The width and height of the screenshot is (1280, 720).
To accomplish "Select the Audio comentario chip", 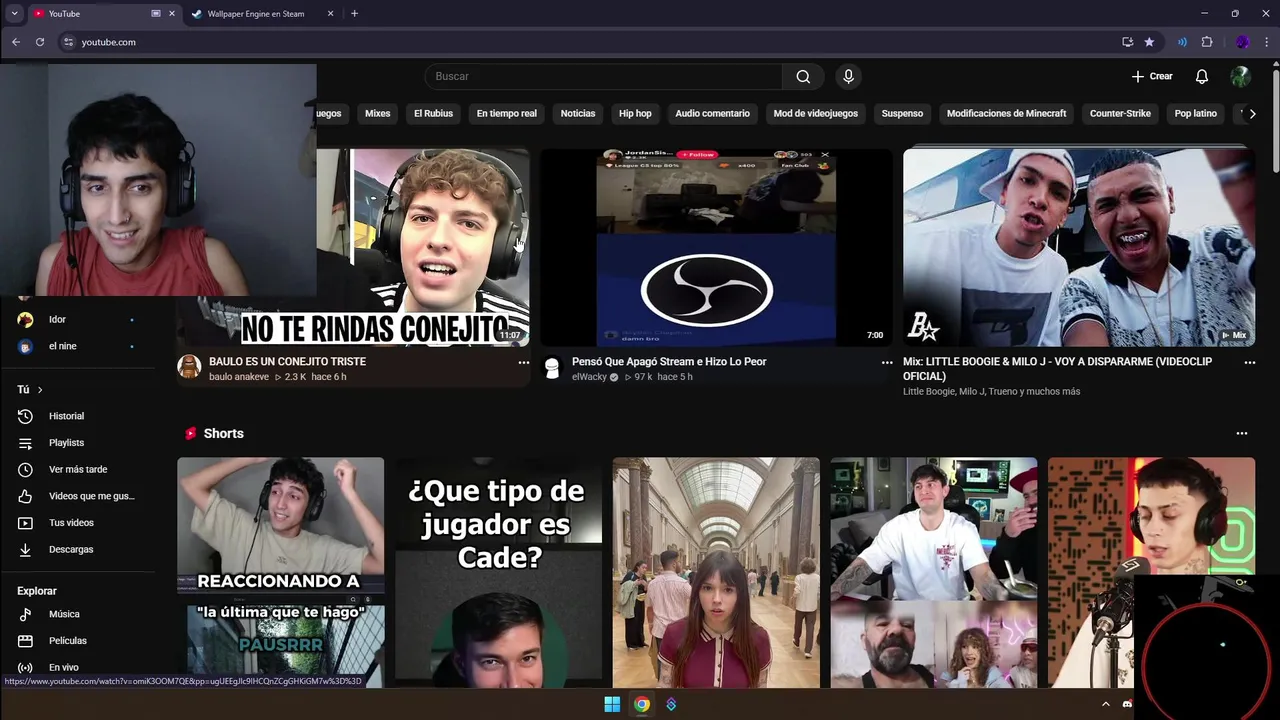I will (712, 114).
